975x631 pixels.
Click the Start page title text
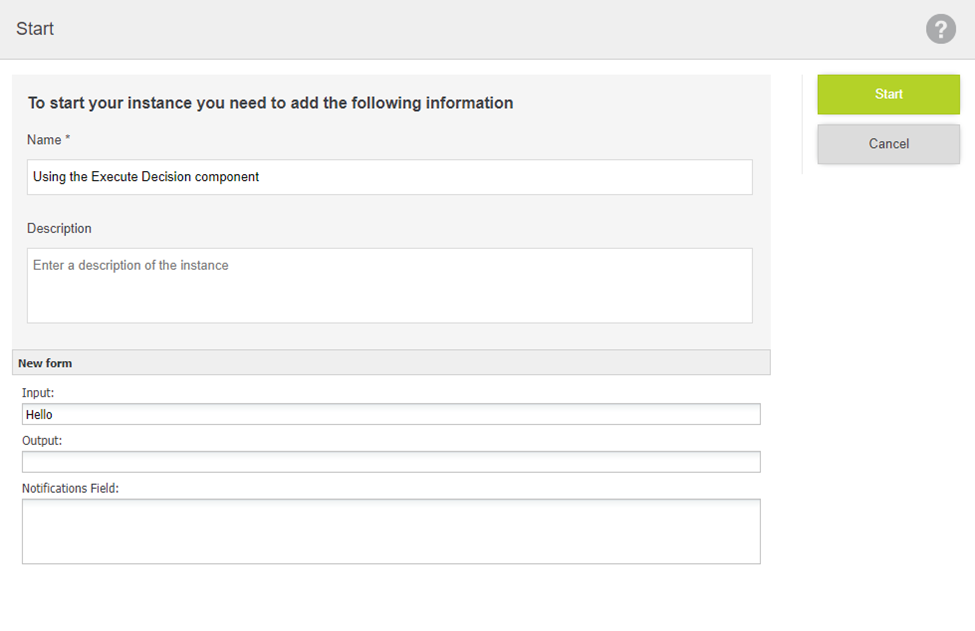click(35, 29)
